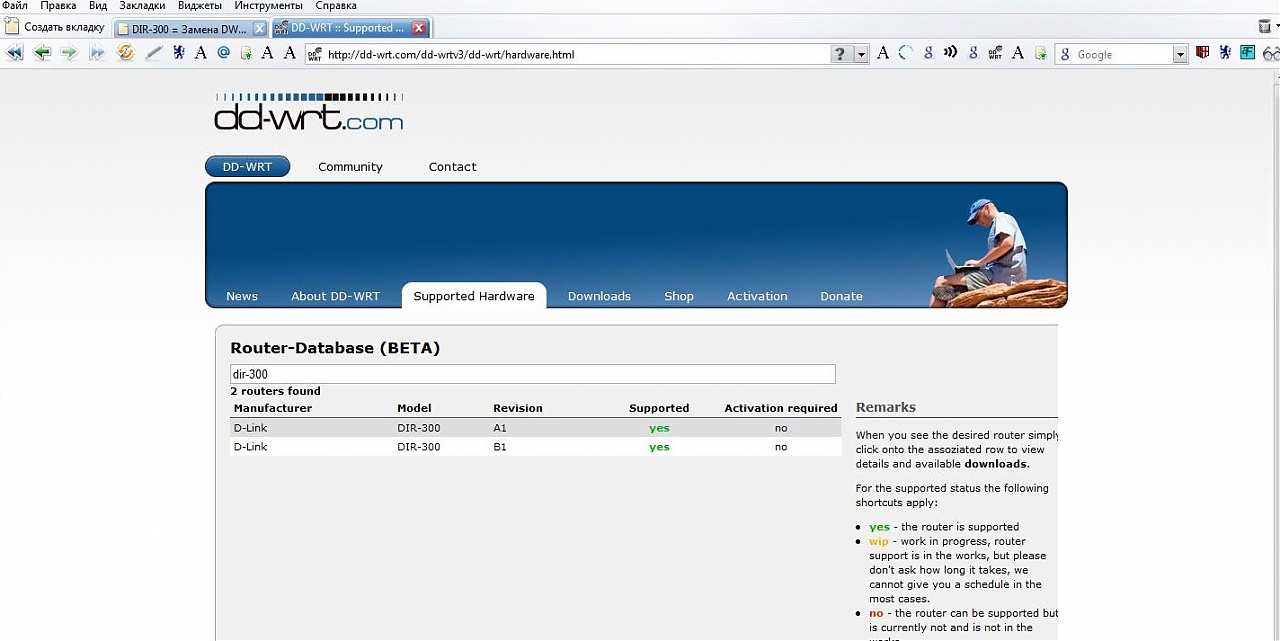Screen dimensions: 1280x641
Task: Click the green yes in row A1
Action: 659,428
